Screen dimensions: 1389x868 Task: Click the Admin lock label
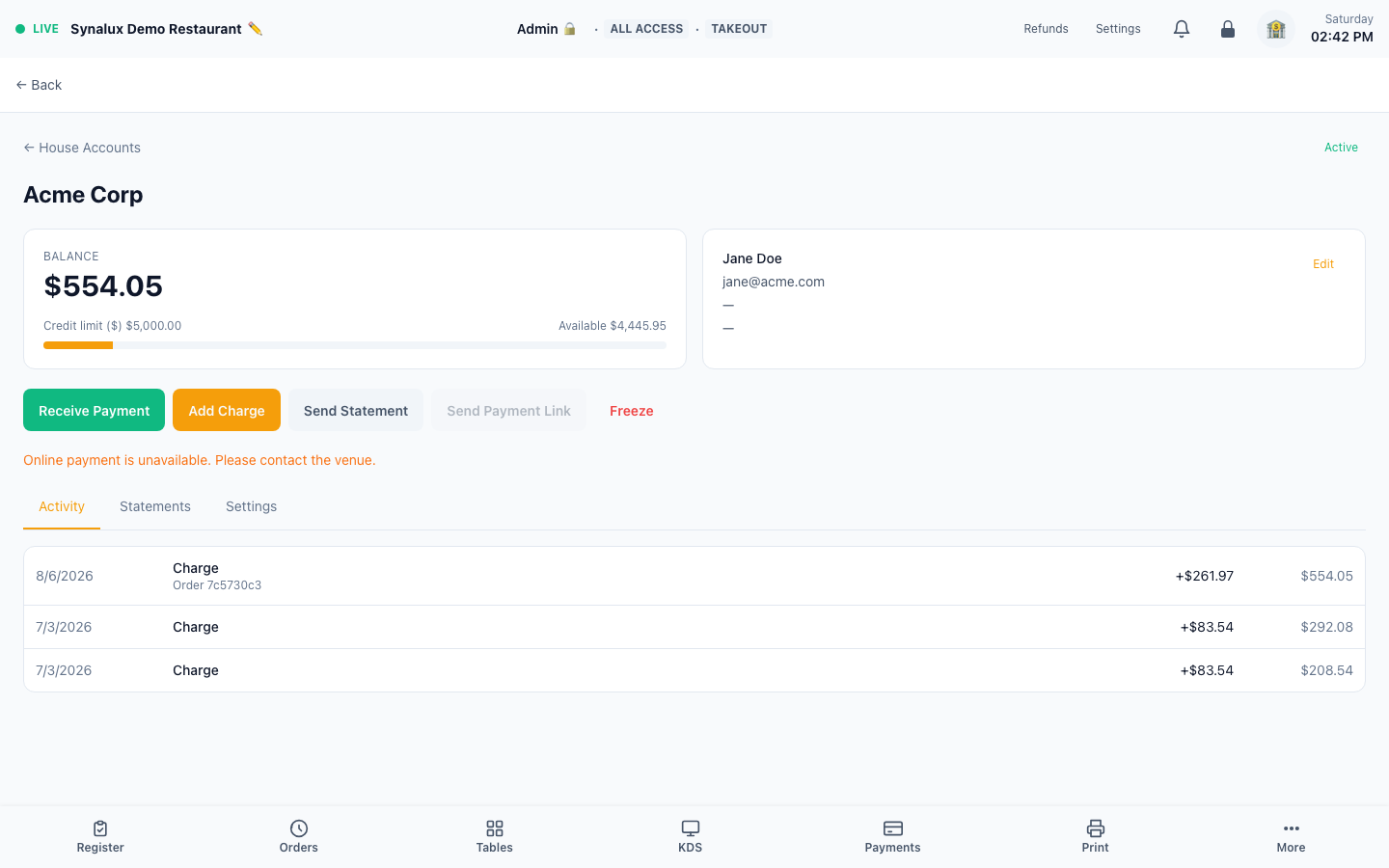coord(546,29)
